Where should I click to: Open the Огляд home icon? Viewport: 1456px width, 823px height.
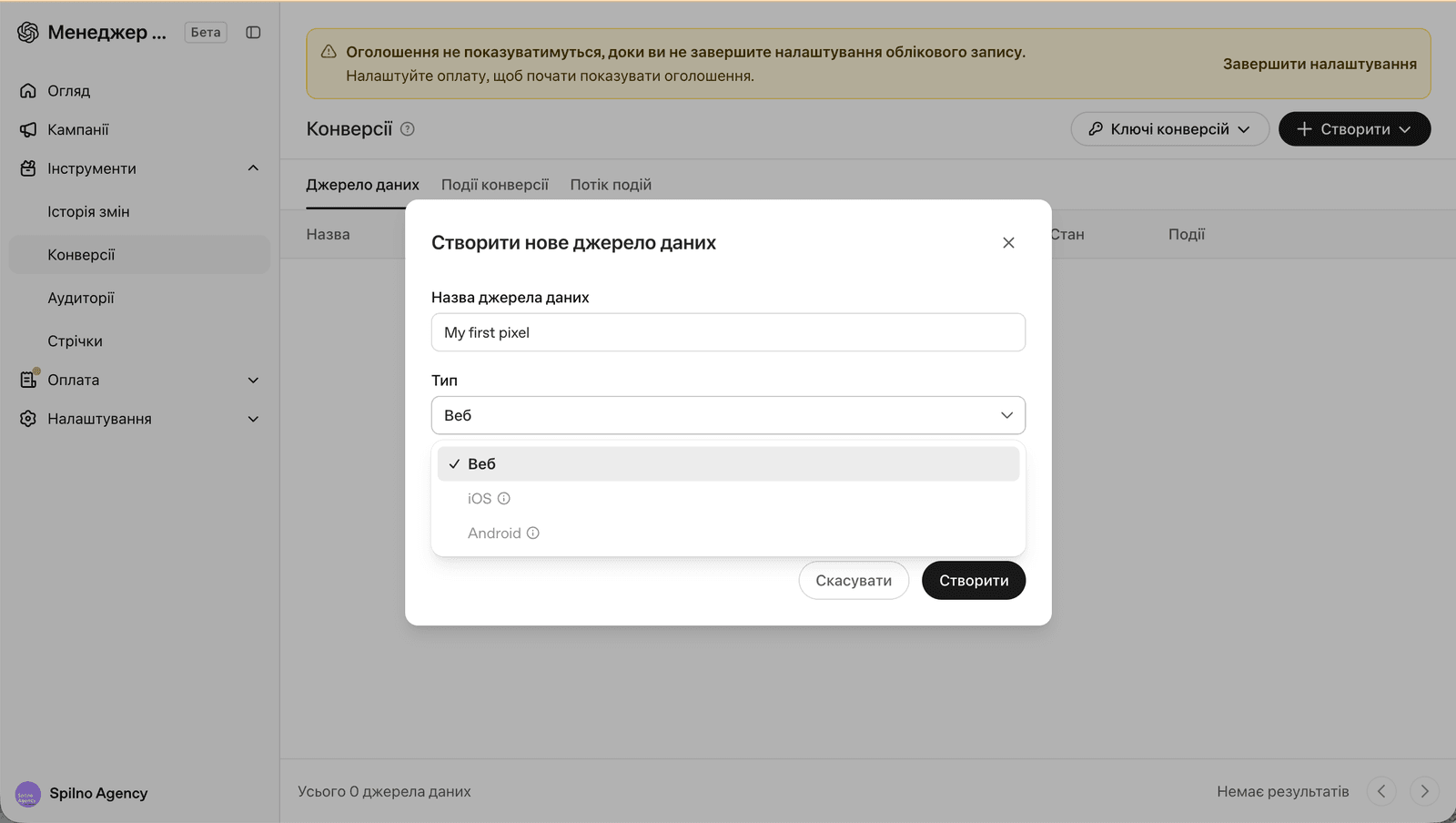tap(28, 91)
